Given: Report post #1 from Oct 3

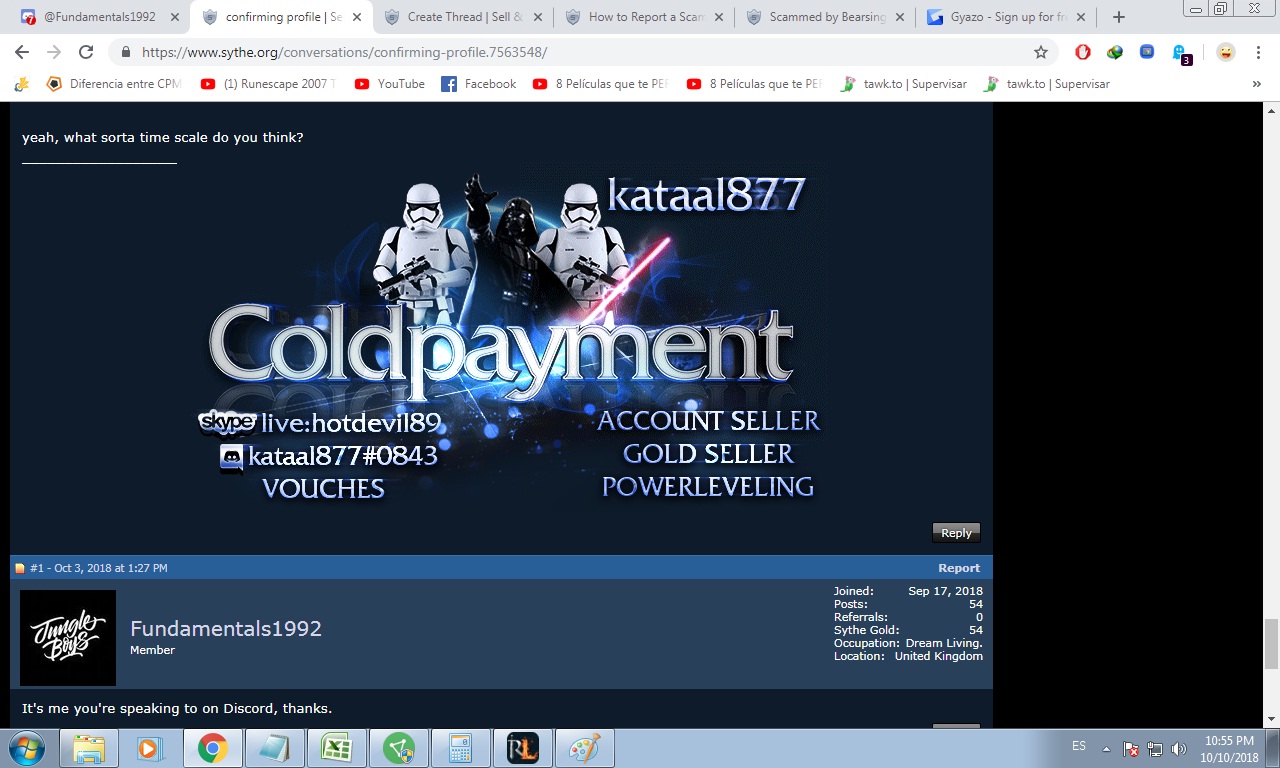Looking at the screenshot, I should (959, 568).
